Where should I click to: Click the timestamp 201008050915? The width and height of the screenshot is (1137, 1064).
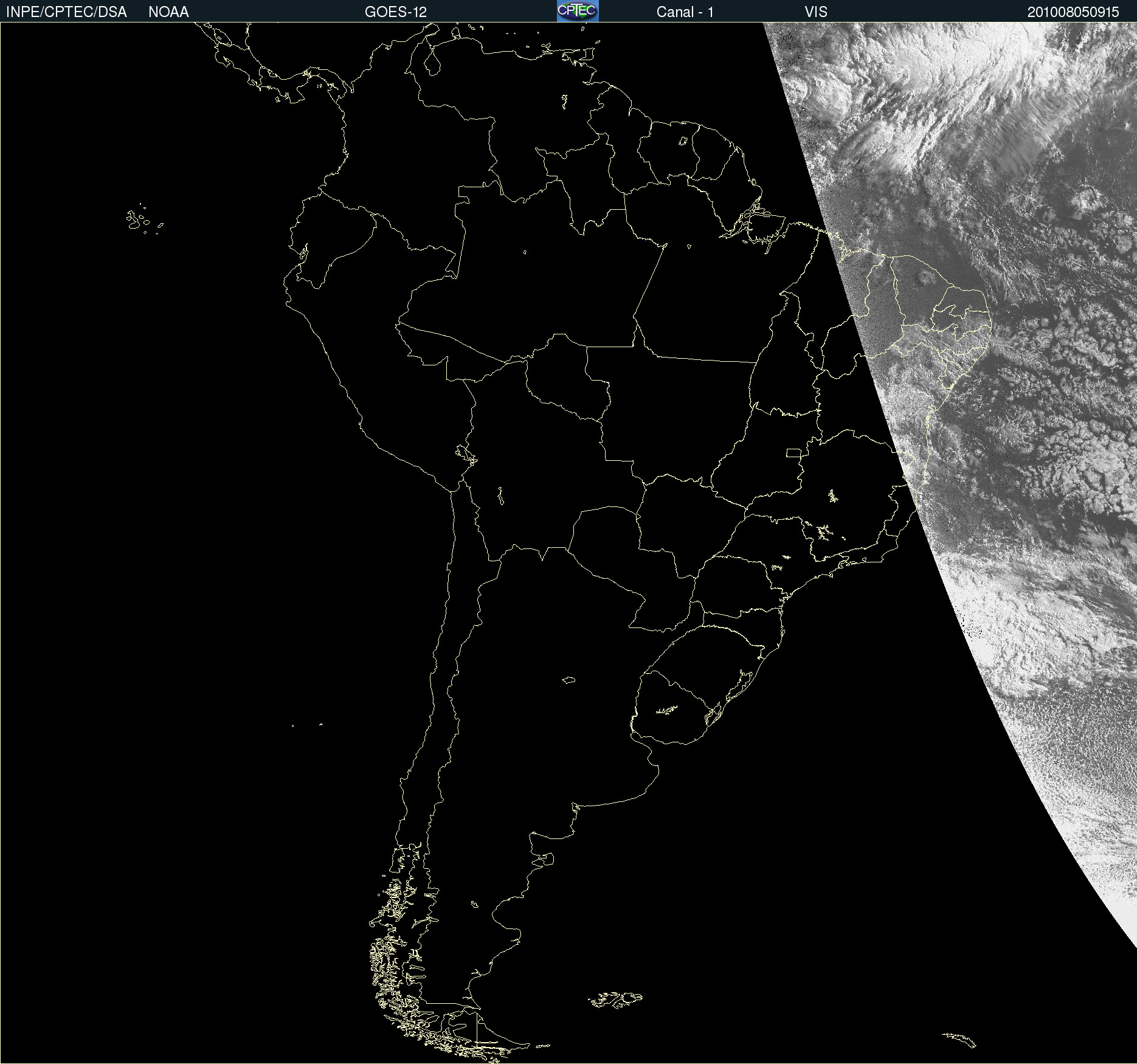[x=1073, y=12]
